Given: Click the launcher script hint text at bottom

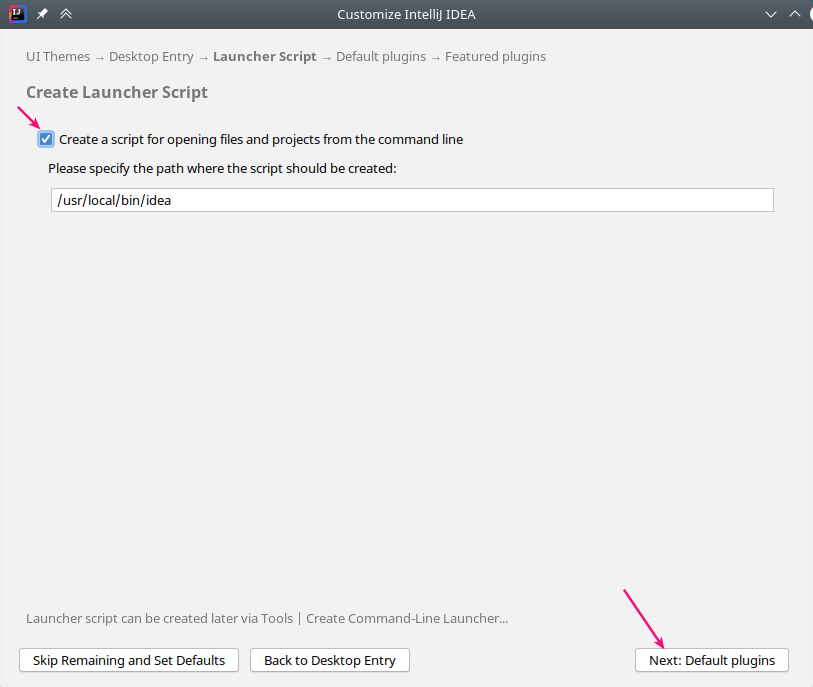Looking at the screenshot, I should (267, 618).
